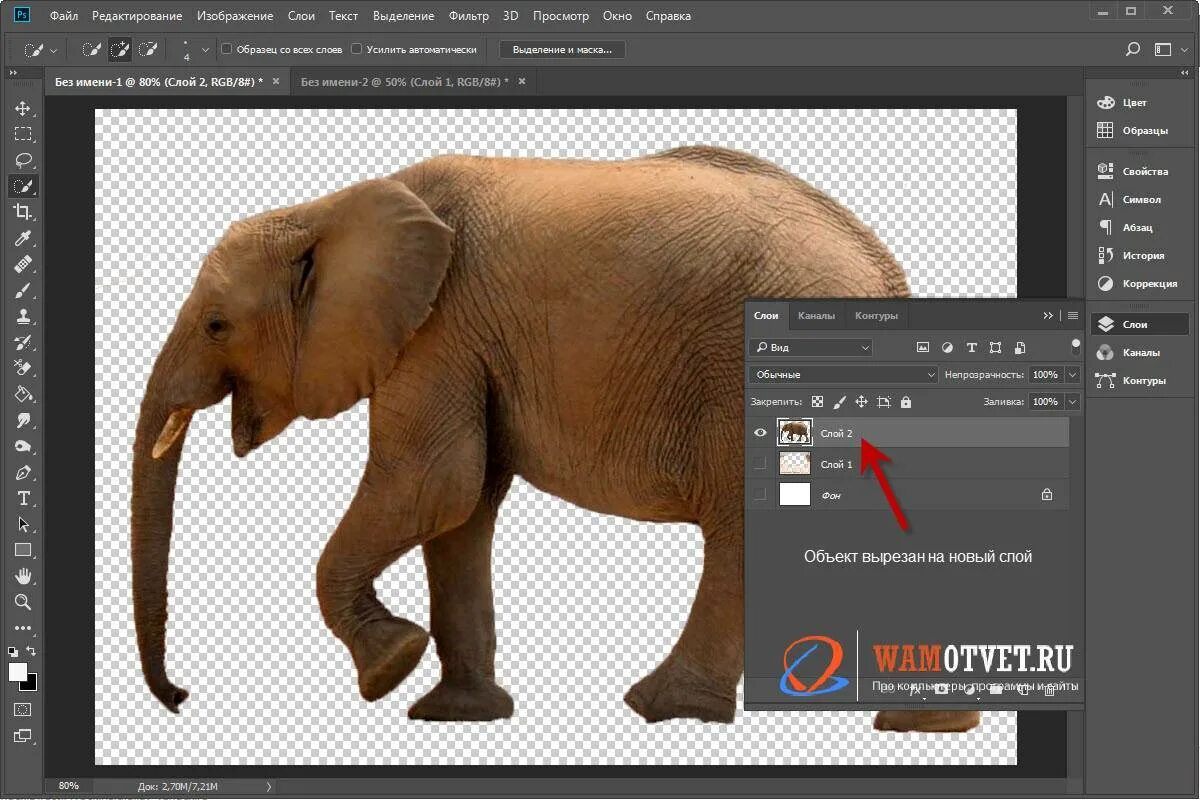
Task: Toggle the layer filter on/off switch
Action: [x=1075, y=346]
